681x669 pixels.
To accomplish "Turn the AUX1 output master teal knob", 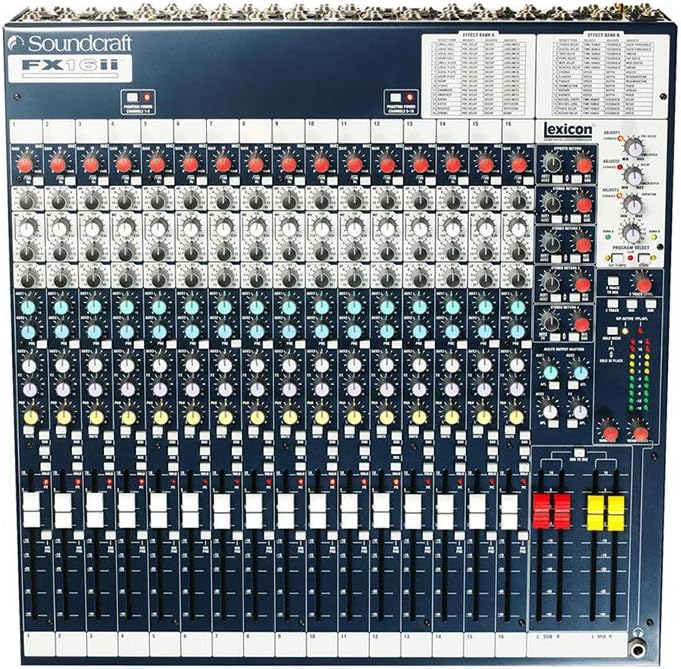I will point(550,372).
